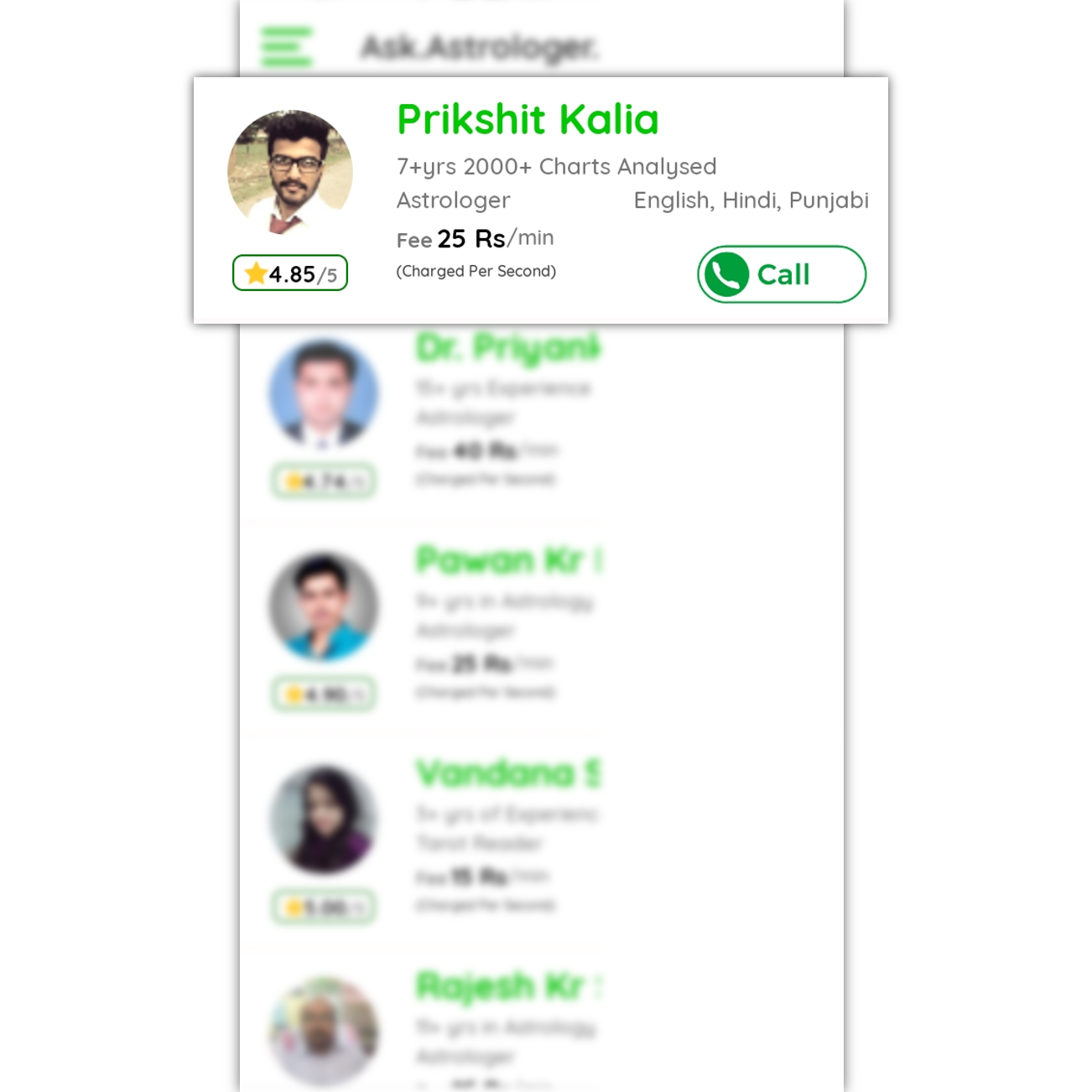Image resolution: width=1092 pixels, height=1092 pixels.
Task: Select Pawan Kr's star rating badge
Action: (324, 694)
